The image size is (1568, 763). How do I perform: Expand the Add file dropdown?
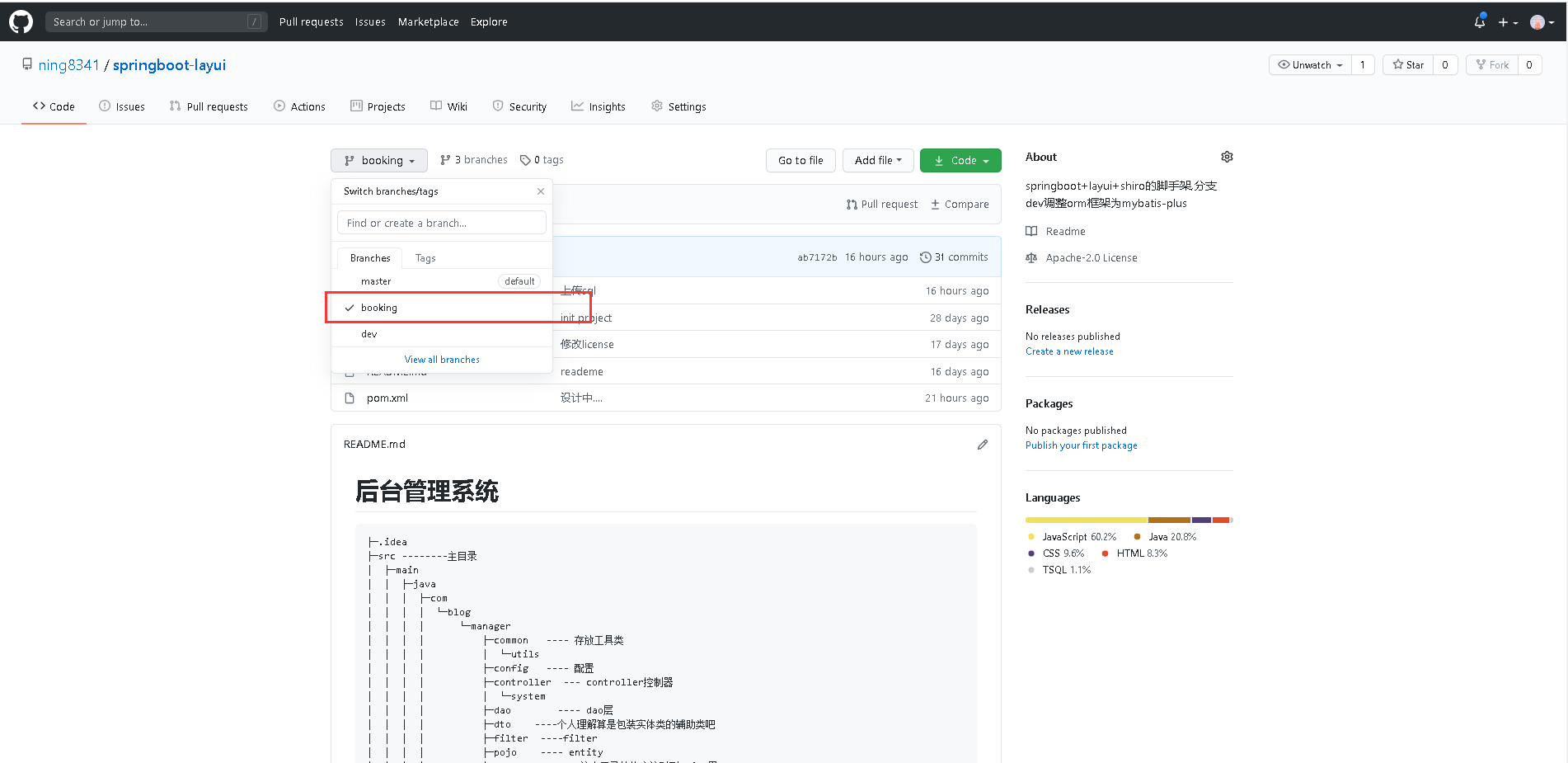[877, 160]
